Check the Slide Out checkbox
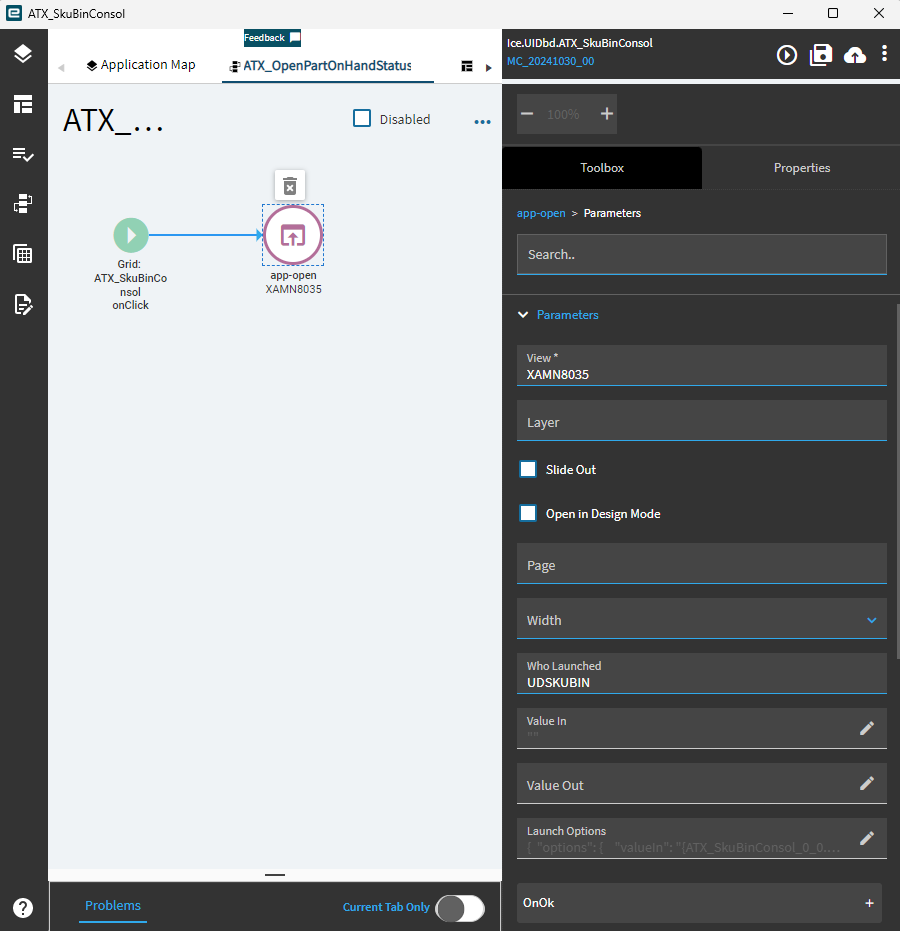This screenshot has width=900, height=931. (x=528, y=469)
